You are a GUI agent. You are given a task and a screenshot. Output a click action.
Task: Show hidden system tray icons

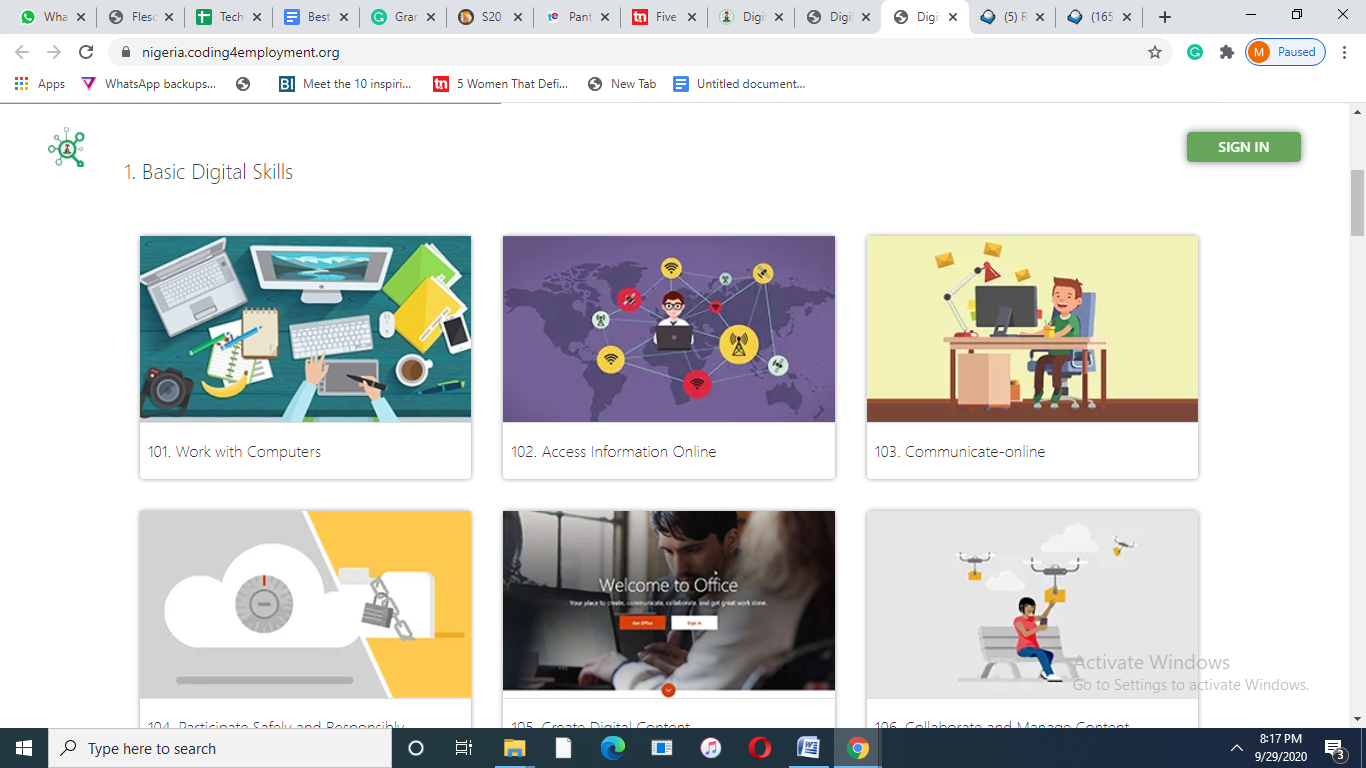coord(1237,748)
